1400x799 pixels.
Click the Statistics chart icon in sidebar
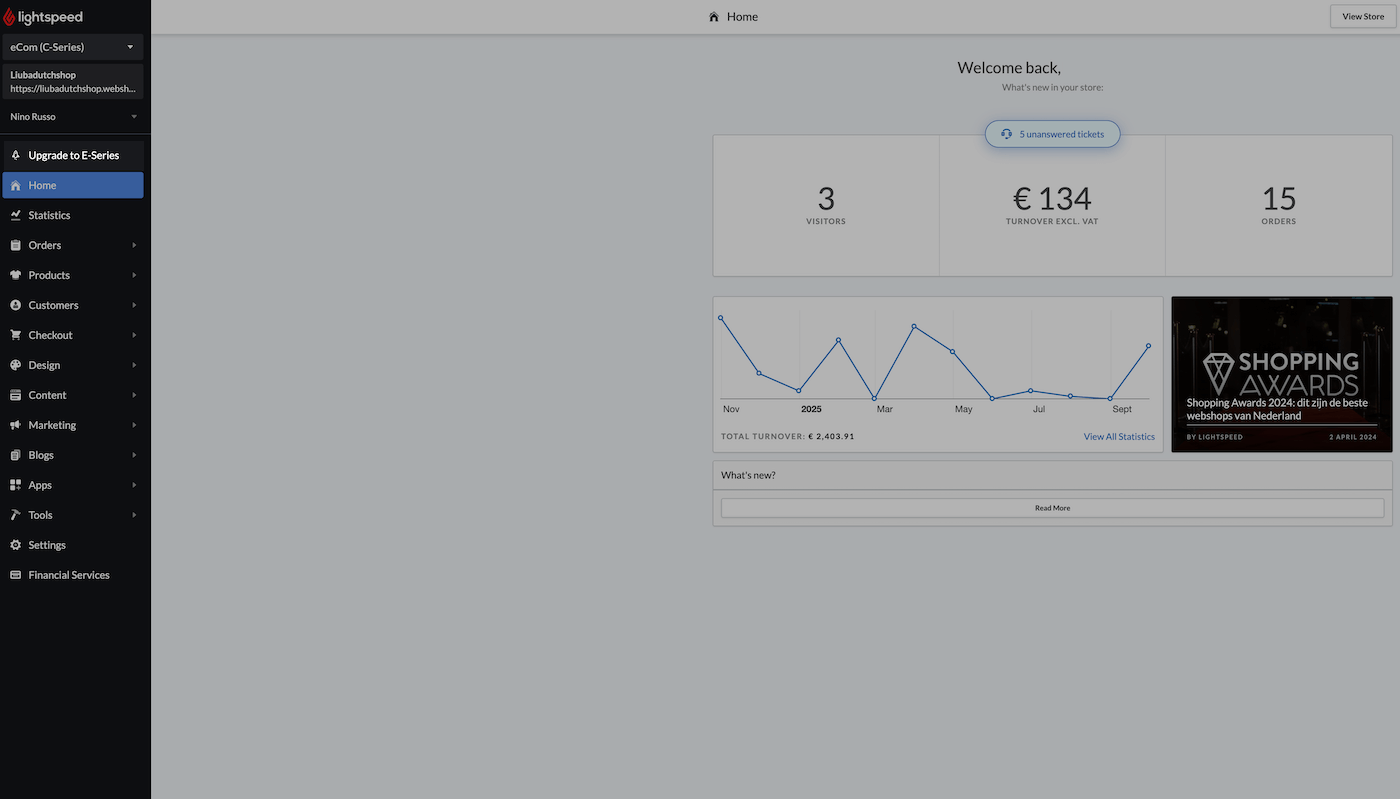pyautogui.click(x=15, y=215)
